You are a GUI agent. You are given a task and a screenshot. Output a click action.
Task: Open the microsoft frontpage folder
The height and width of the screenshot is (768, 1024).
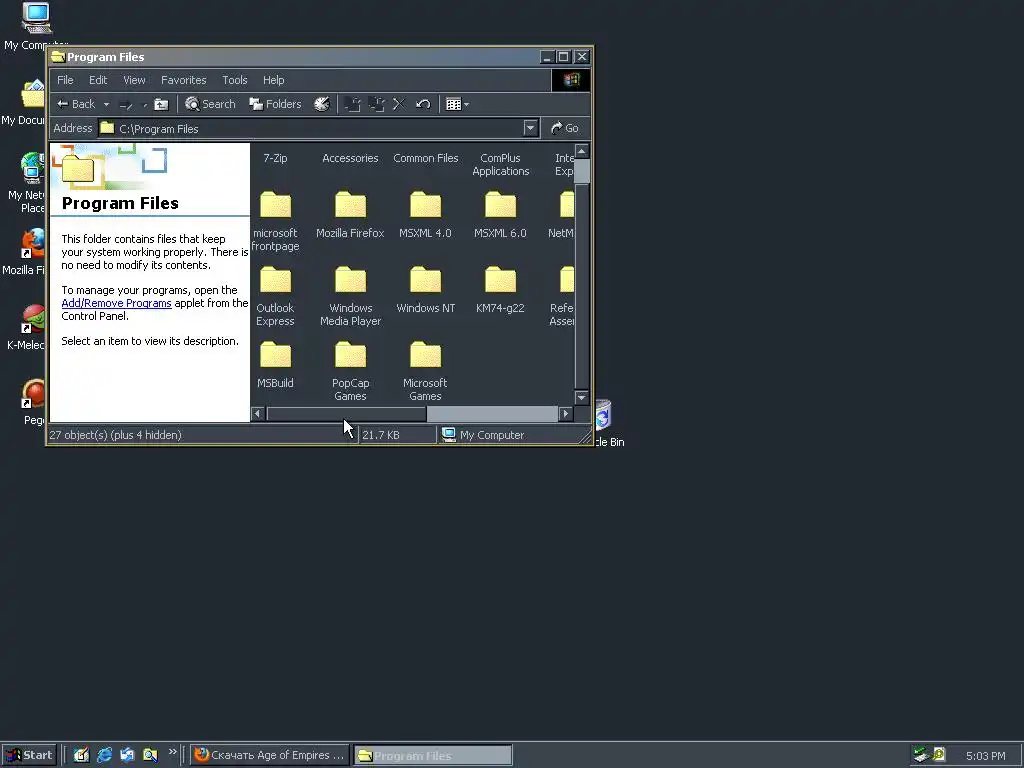coord(275,221)
